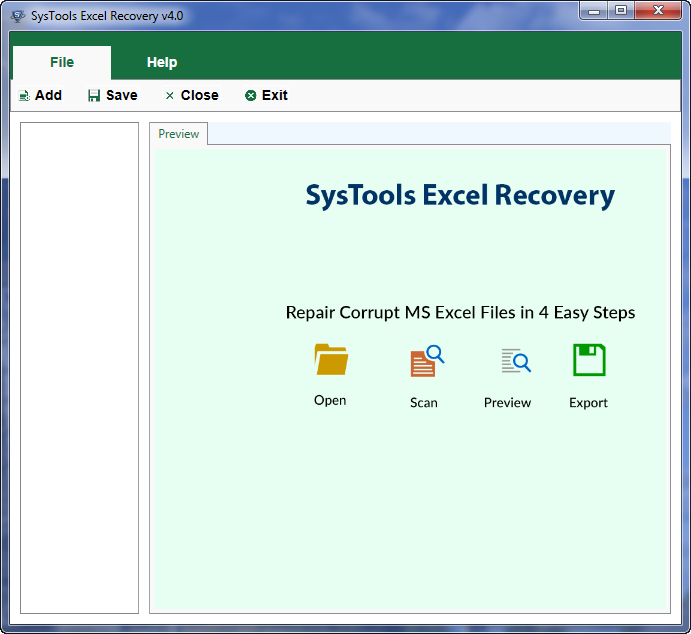Image resolution: width=691 pixels, height=634 pixels.
Task: Minimize the SysTools Excel Recovery window
Action: coord(596,11)
